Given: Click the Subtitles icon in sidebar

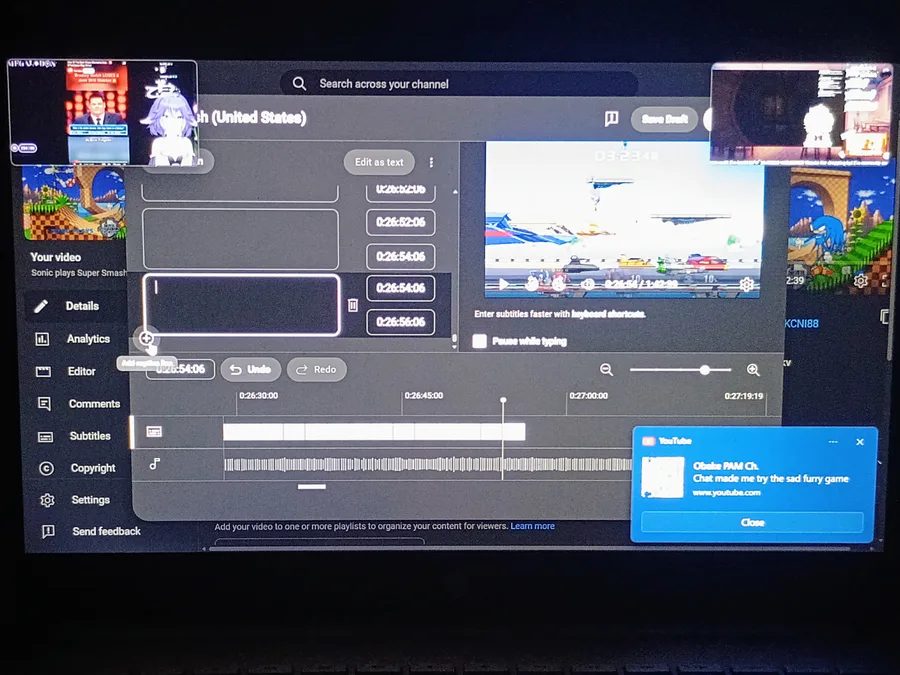Looking at the screenshot, I should [x=45, y=437].
